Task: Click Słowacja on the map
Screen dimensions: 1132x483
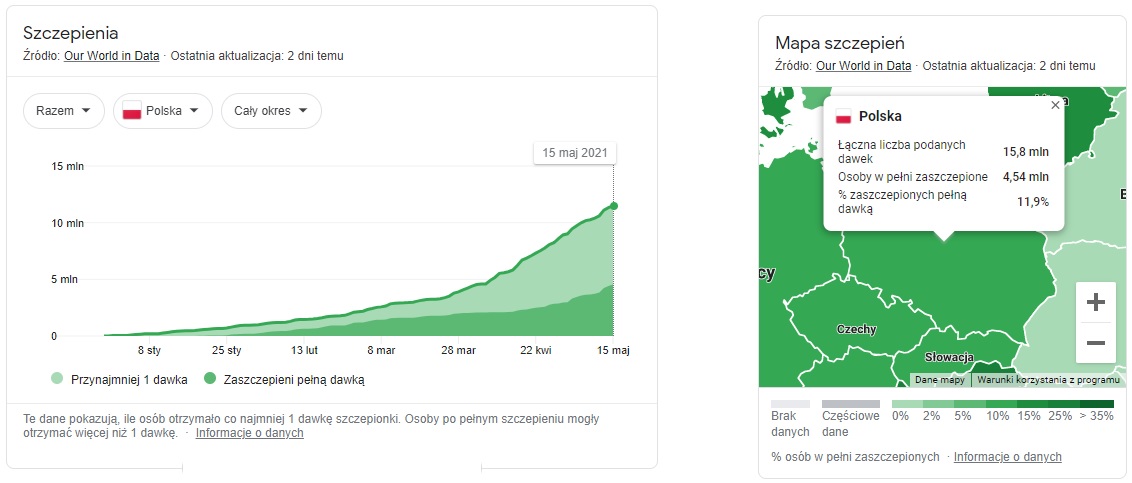Action: tap(948, 357)
